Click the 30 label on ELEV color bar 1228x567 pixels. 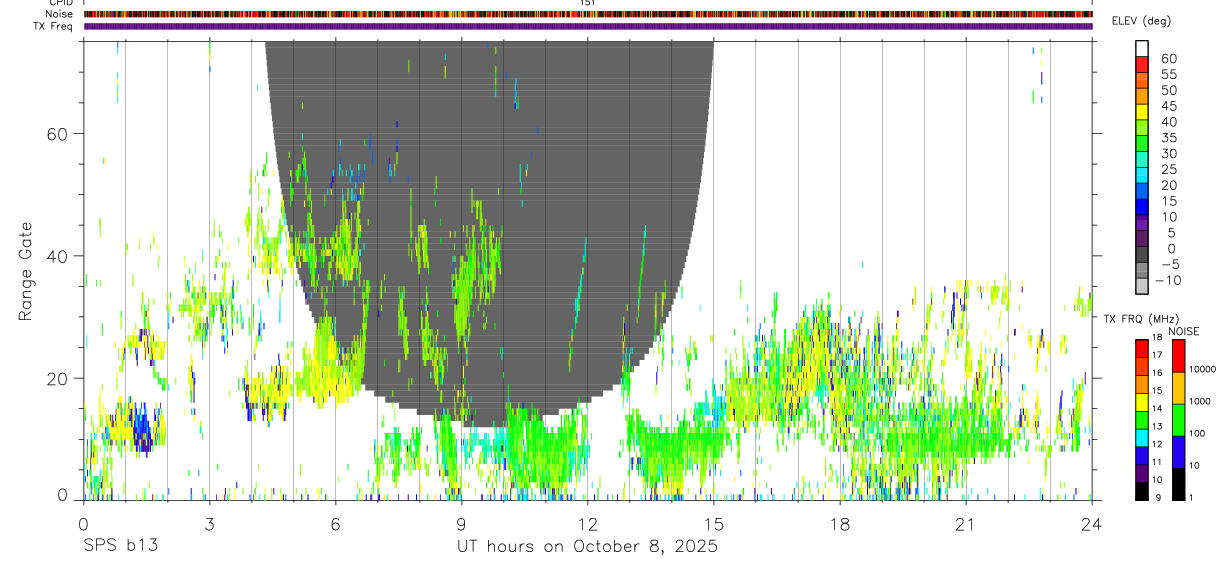click(x=1168, y=153)
